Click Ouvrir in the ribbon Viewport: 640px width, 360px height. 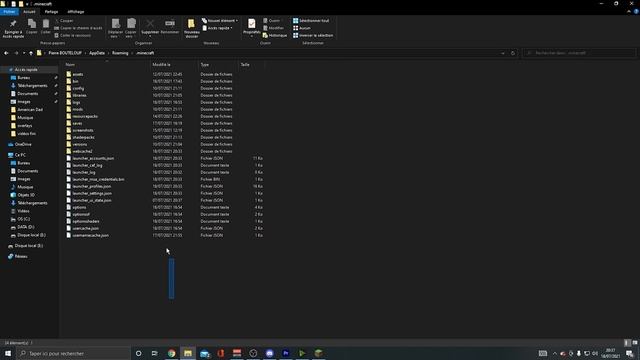coord(272,20)
